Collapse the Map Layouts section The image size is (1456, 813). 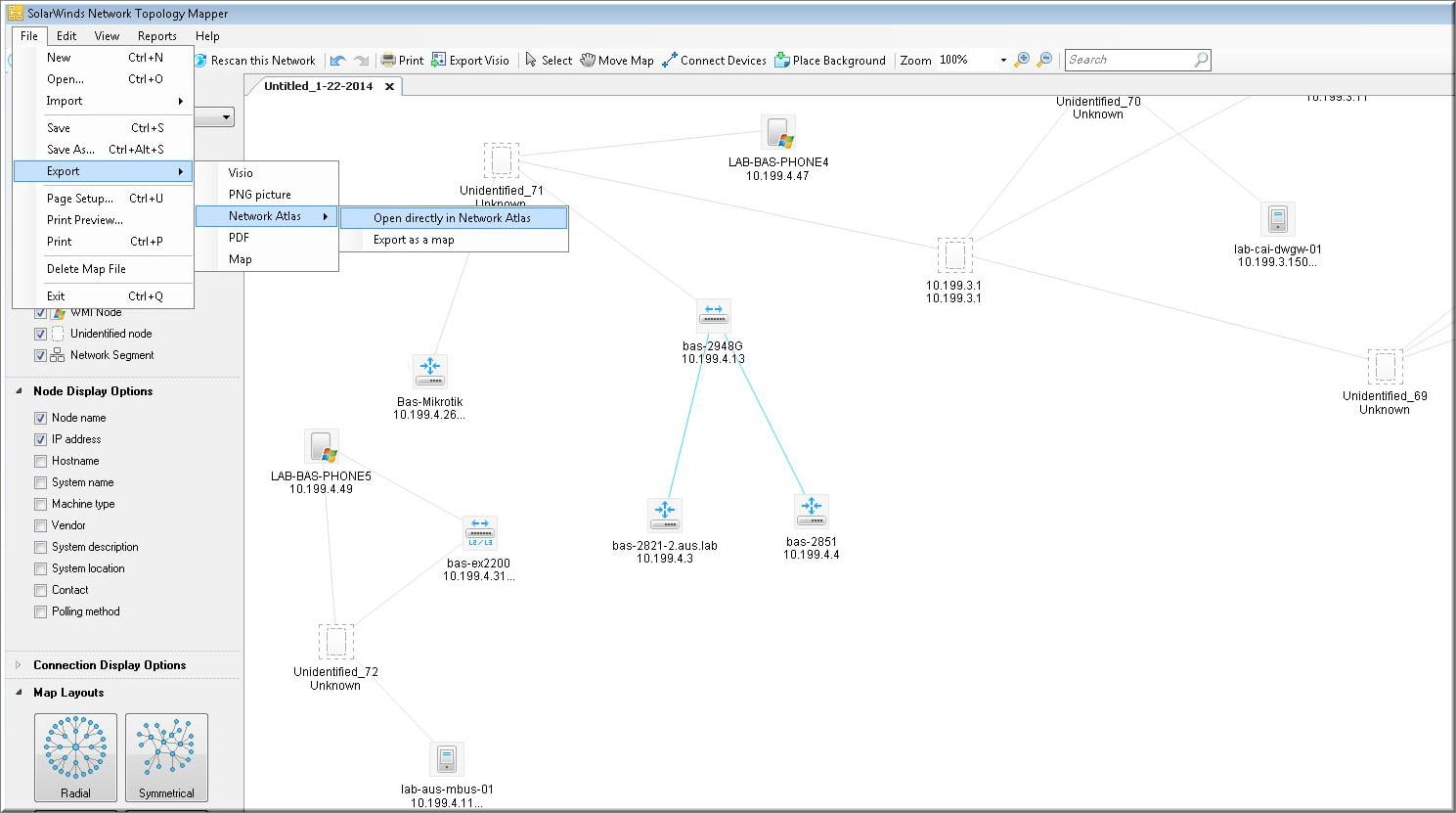pos(19,693)
